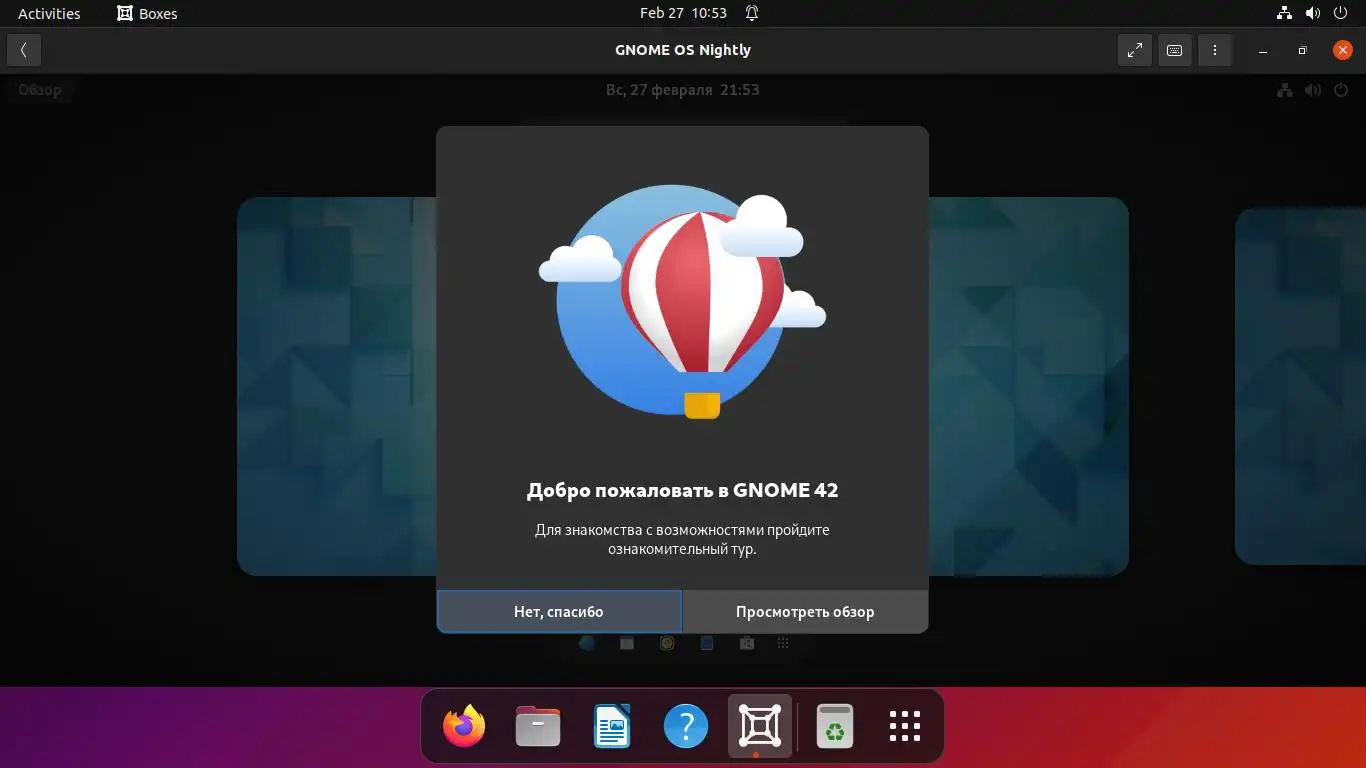Click guest VM volume icon

1313,90
